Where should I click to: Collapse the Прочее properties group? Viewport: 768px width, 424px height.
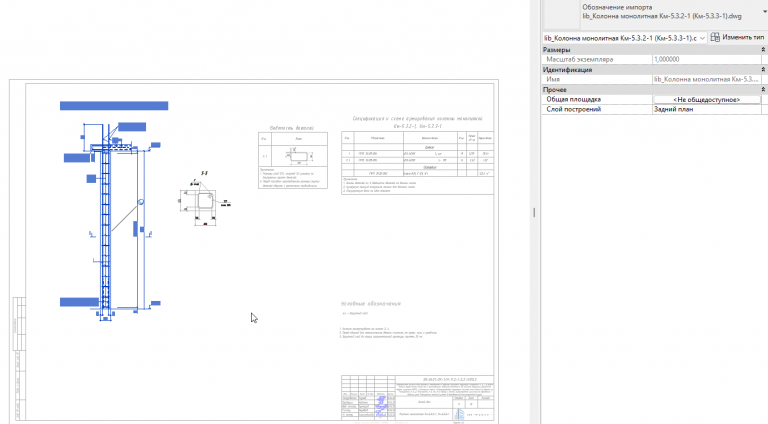763,90
